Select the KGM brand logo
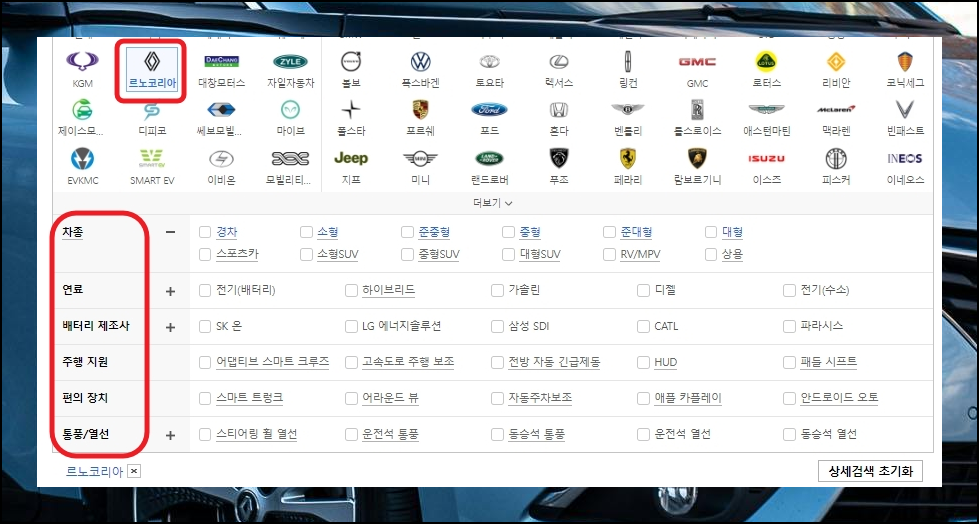Image resolution: width=979 pixels, height=524 pixels. [x=82, y=61]
